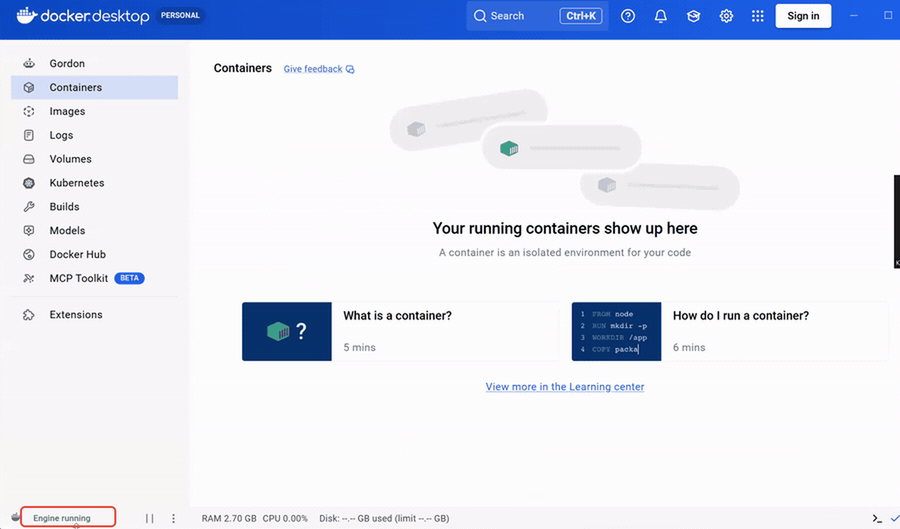This screenshot has width=900, height=529.
Task: Open the Learning center graduation cap icon
Action: point(693,16)
